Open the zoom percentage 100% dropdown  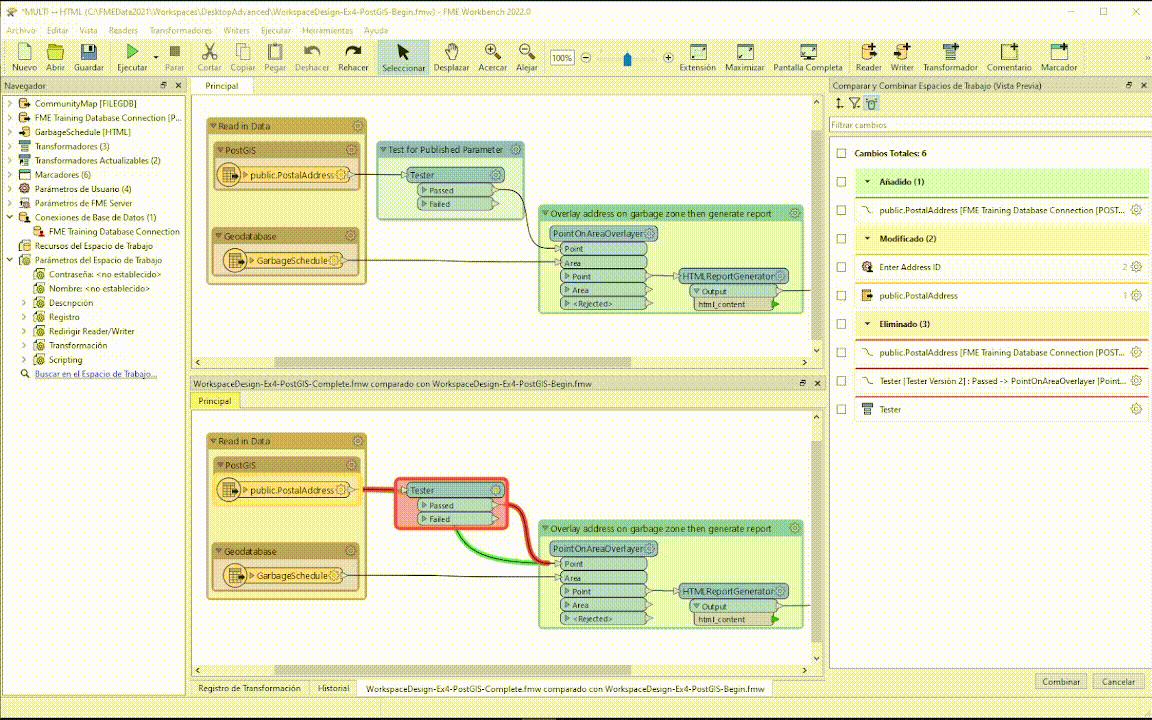click(x=562, y=59)
